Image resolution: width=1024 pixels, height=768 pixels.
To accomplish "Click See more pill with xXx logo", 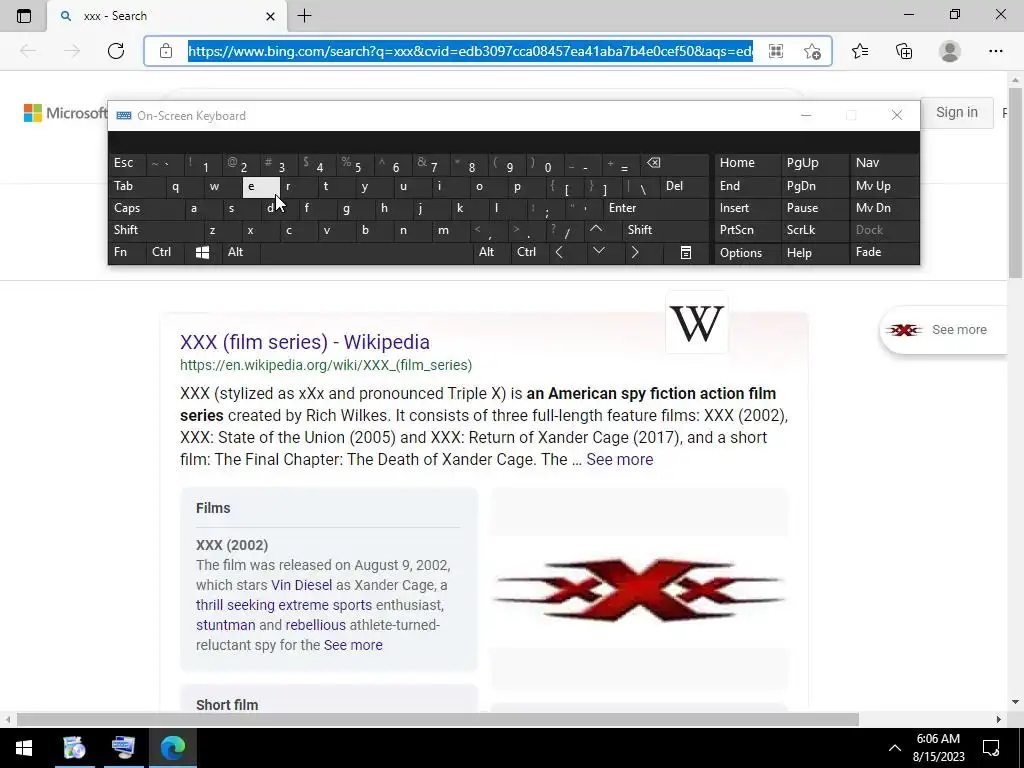I will point(944,330).
